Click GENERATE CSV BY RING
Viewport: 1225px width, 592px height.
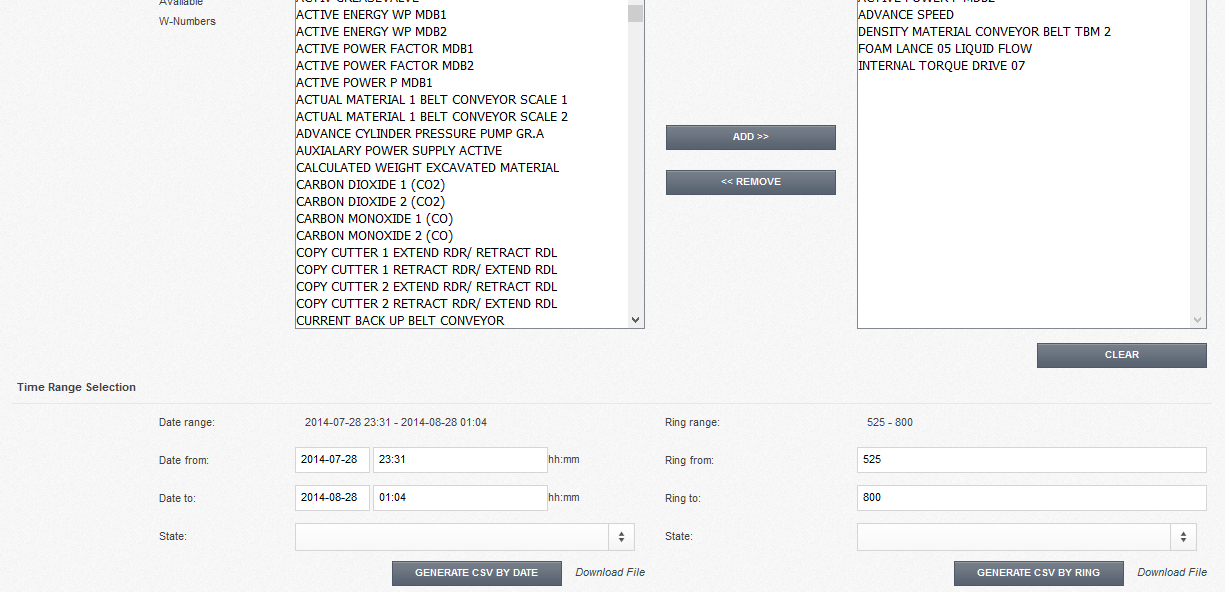1038,573
